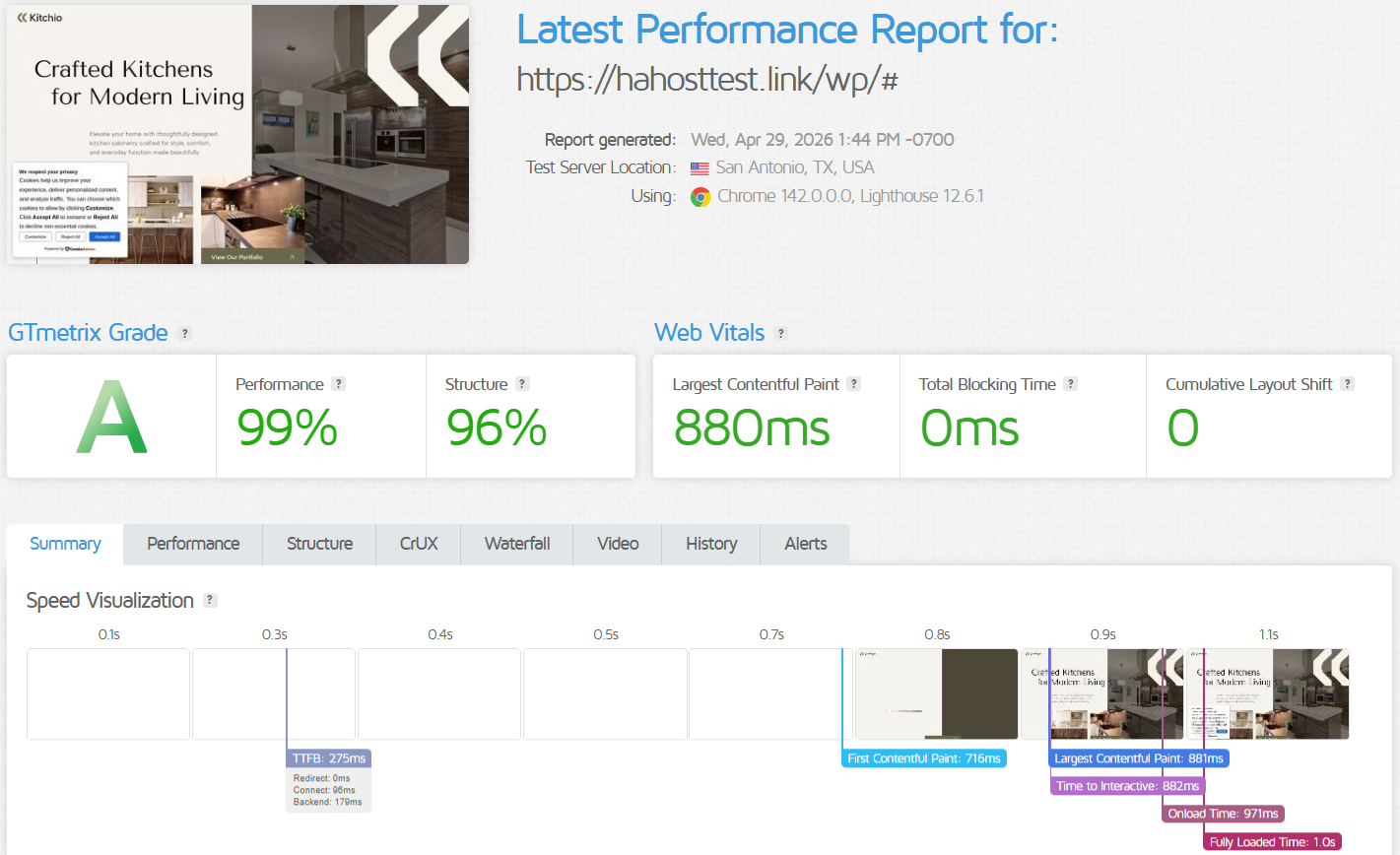The image size is (1400, 855).
Task: Click the GTmetrix Grade heading
Action: click(x=88, y=333)
